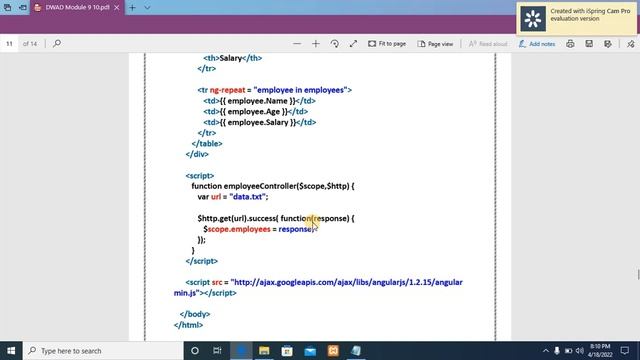Open a new browser tab
This screenshot has width=640, height=360.
coord(132,7)
